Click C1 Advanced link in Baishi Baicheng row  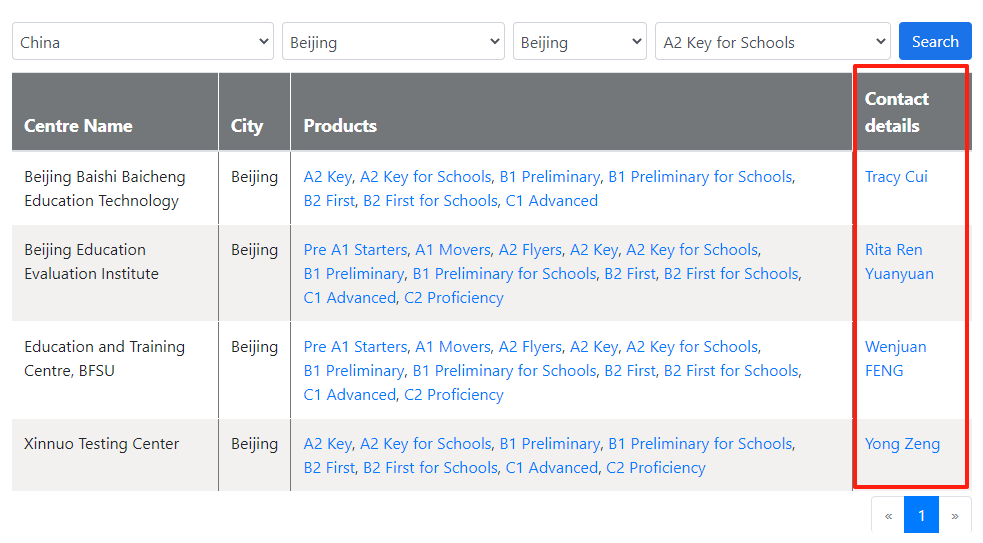552,201
